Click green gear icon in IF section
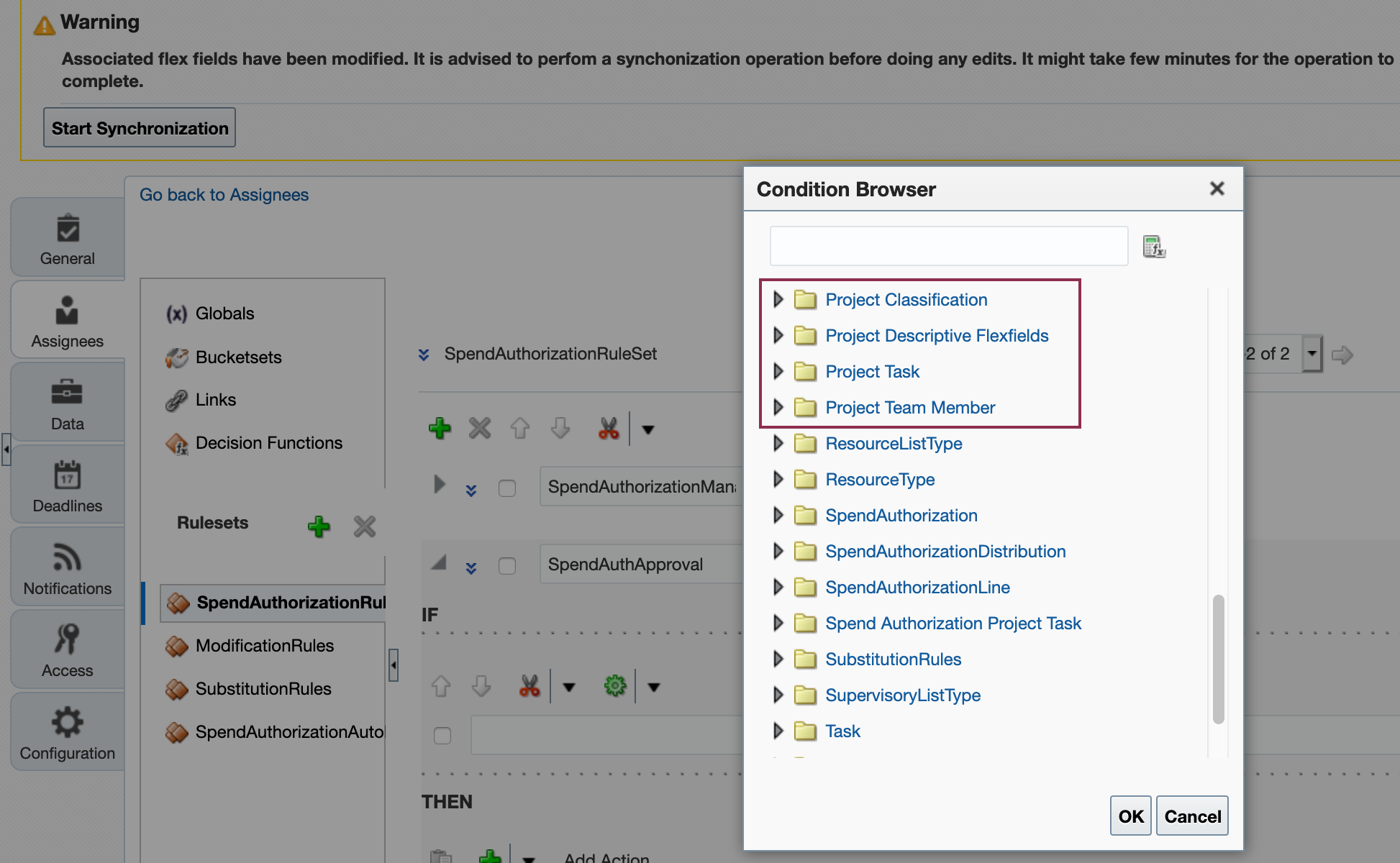Screen dimensions: 1400x863 coord(615,686)
